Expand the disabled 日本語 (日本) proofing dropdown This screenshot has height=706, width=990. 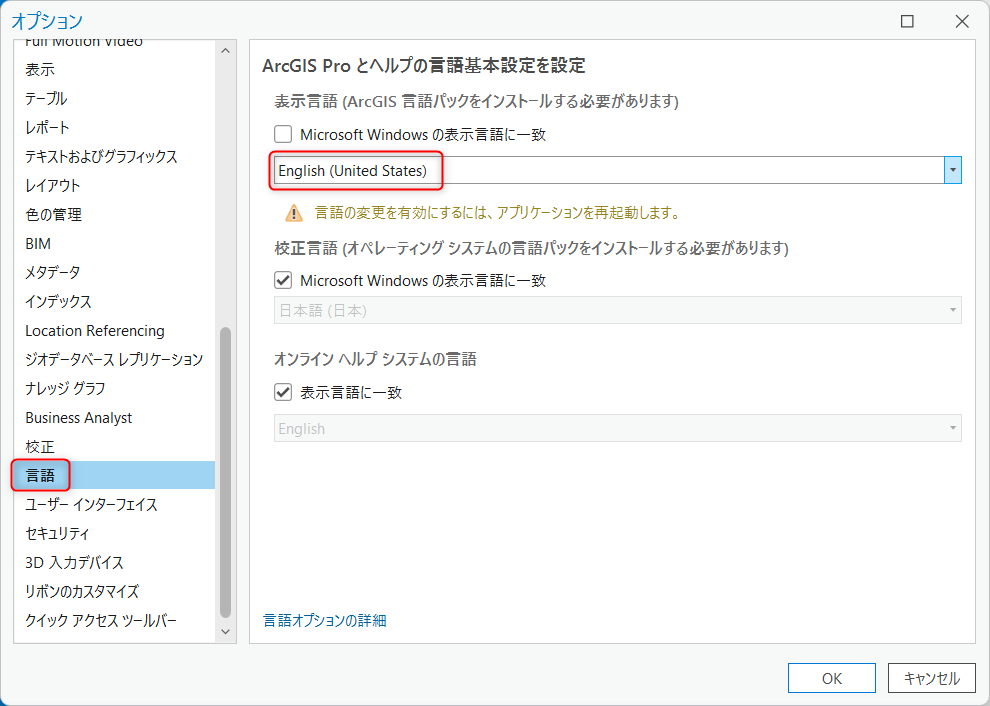tap(617, 310)
